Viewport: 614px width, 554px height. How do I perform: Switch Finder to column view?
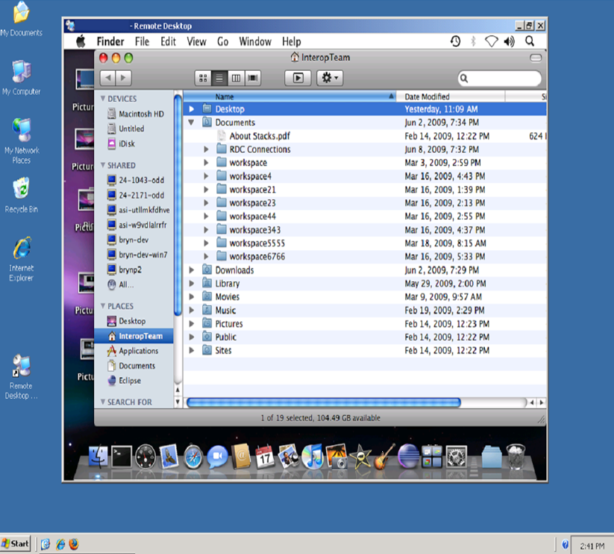point(236,77)
